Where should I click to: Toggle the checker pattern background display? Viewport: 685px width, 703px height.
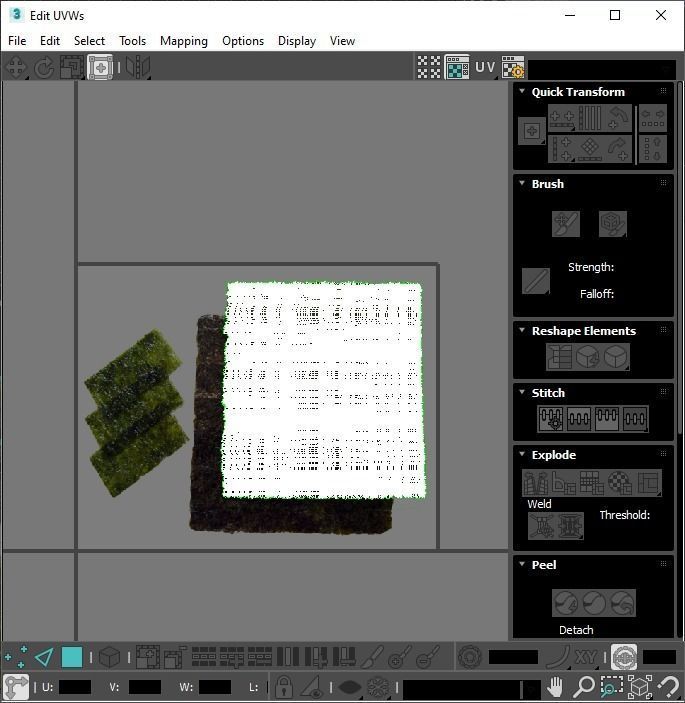click(x=429, y=67)
